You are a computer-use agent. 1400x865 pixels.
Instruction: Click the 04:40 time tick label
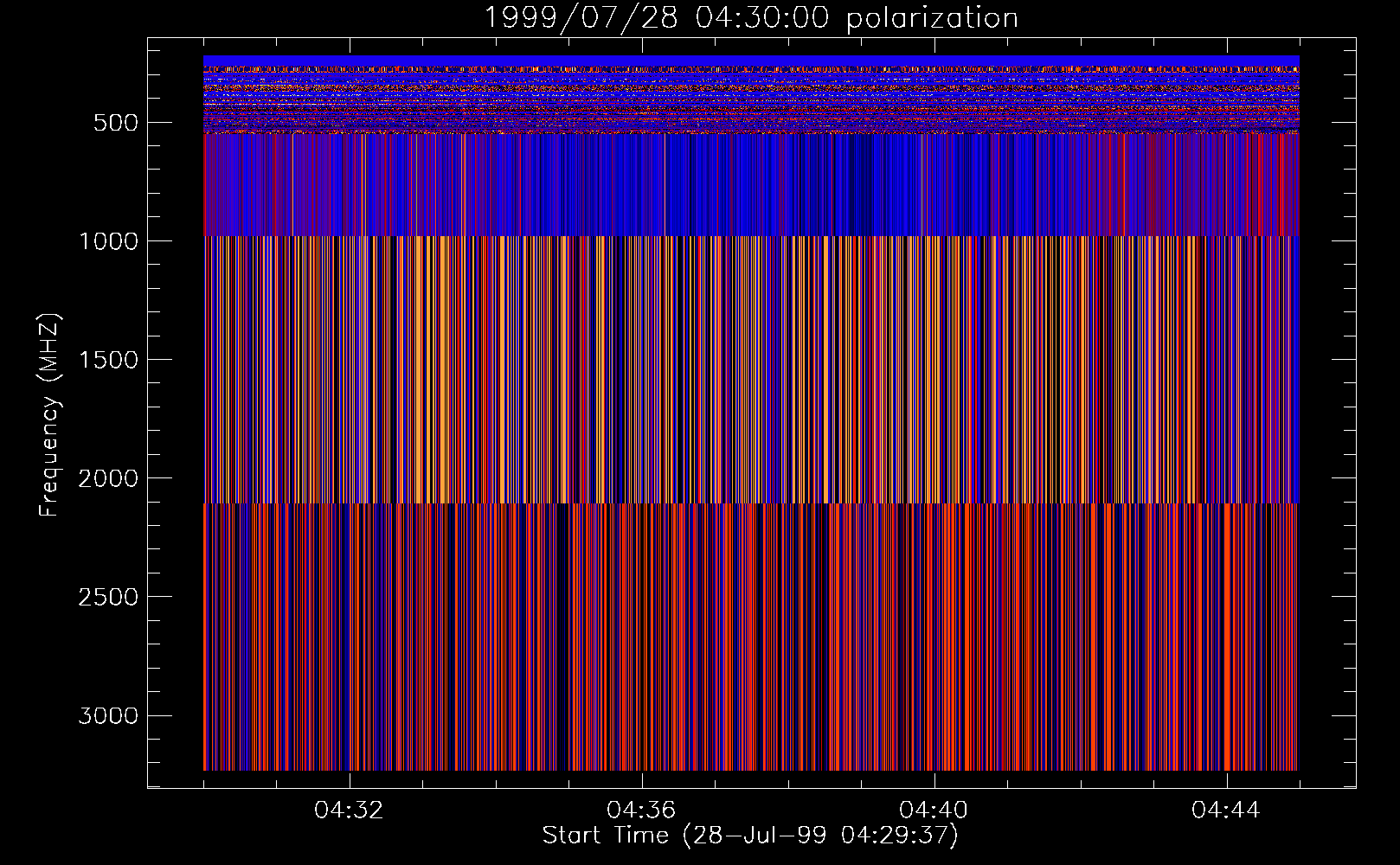[x=934, y=811]
